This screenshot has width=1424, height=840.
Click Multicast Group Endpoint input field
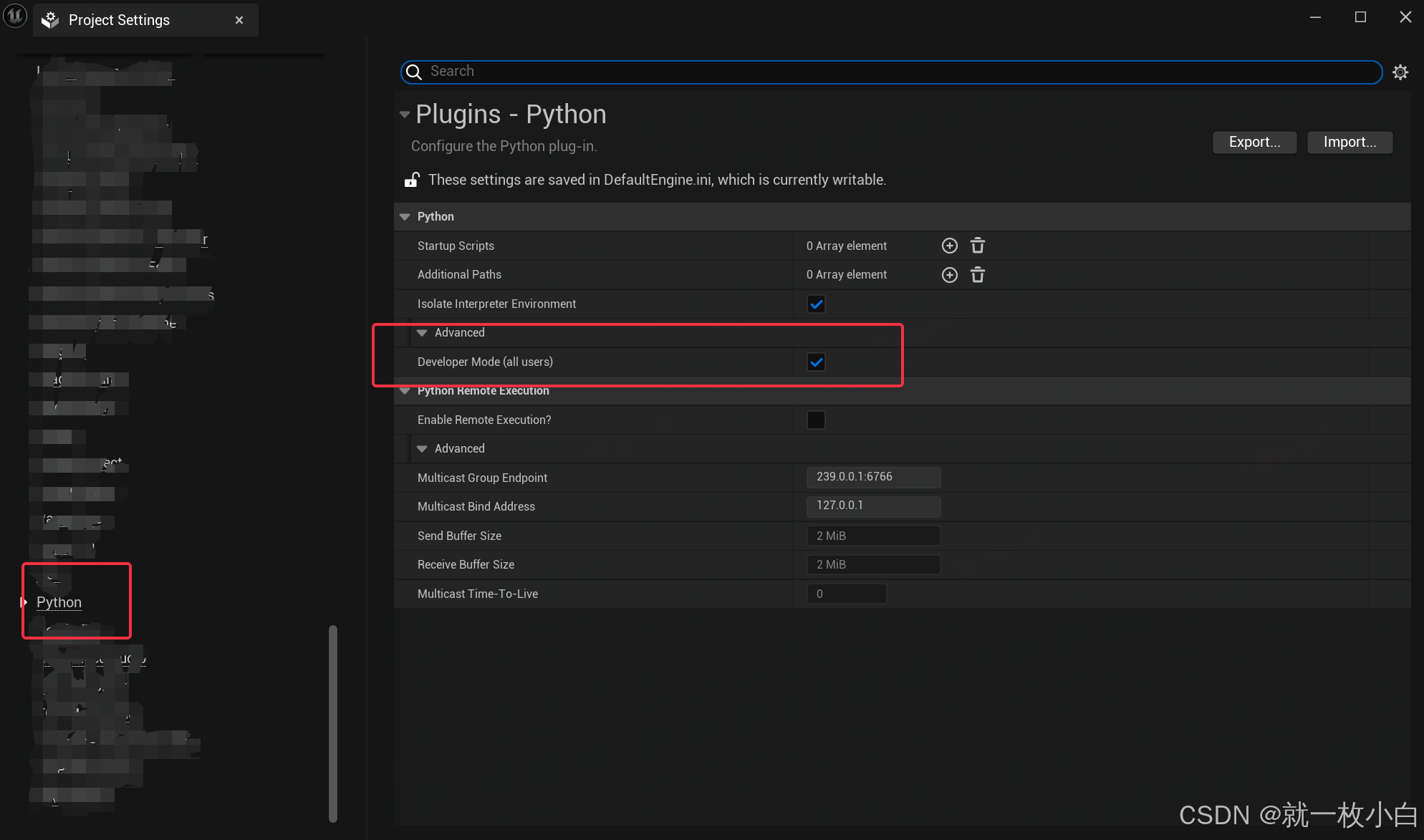coord(872,477)
